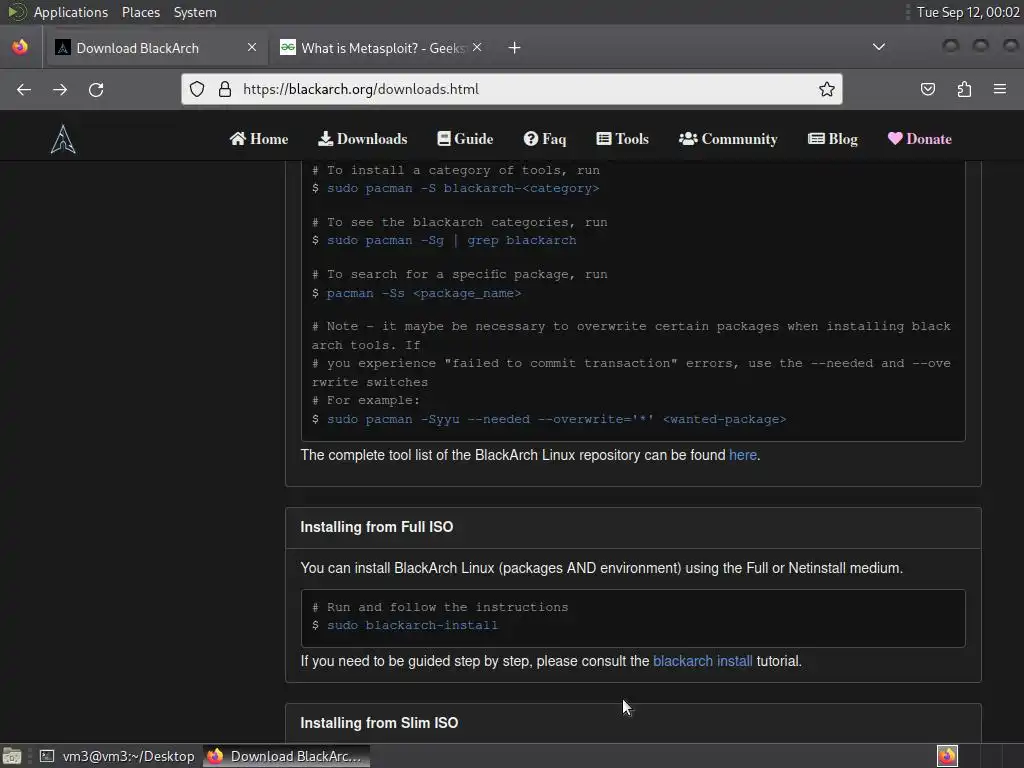View site security padlock info

pos(225,89)
